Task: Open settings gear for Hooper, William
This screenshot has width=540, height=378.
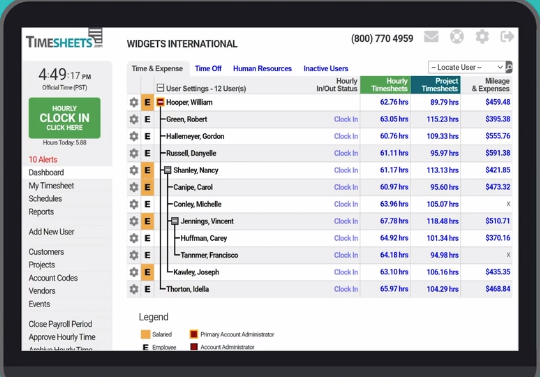Action: [134, 102]
